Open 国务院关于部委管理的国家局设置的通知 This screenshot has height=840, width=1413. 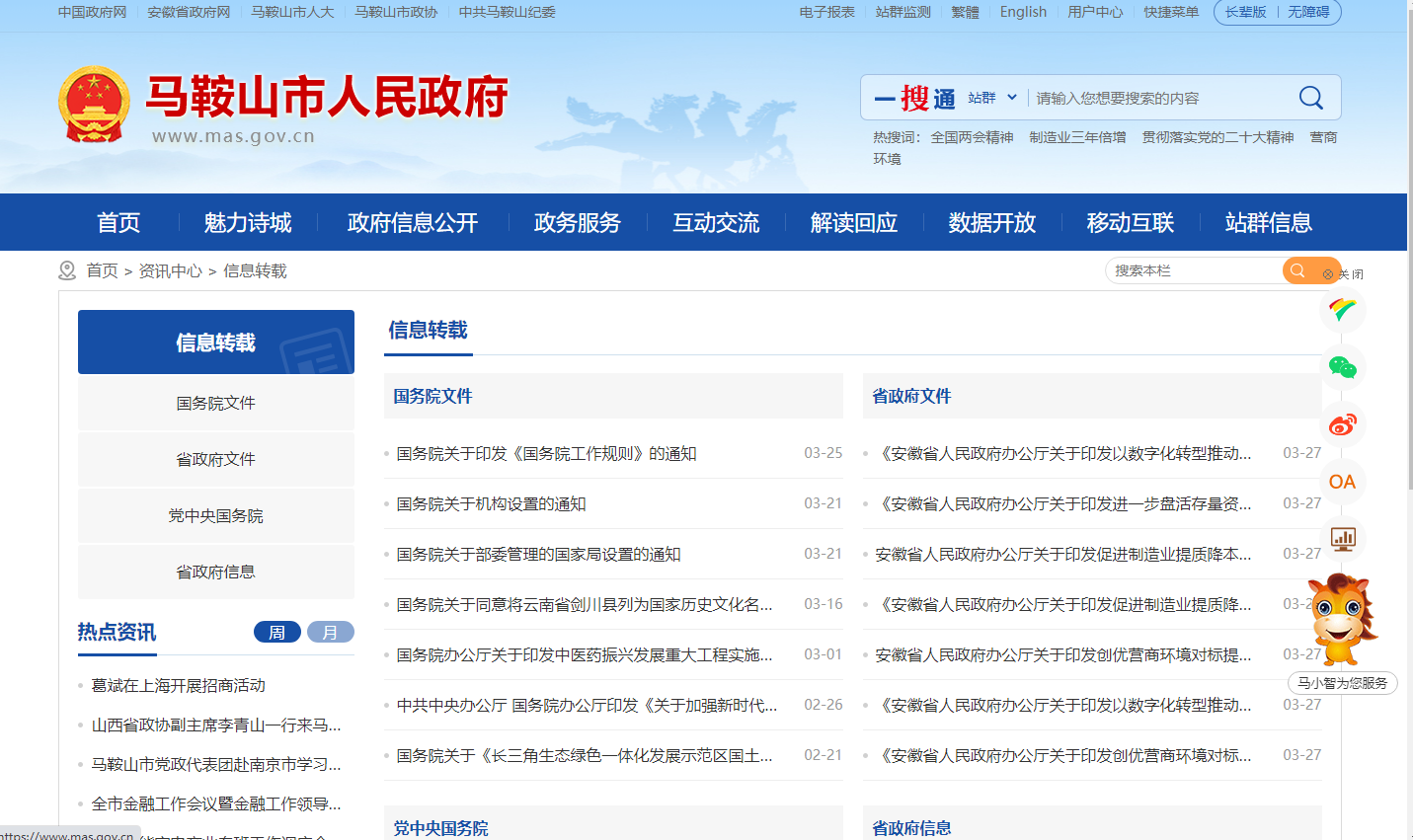[538, 554]
